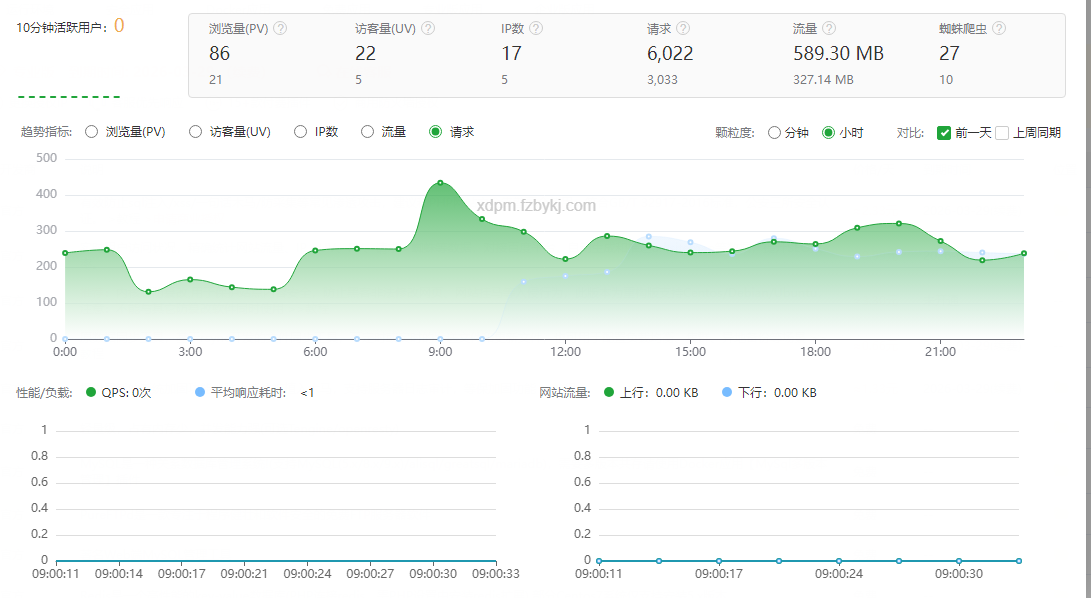
Task: Set granularity to 小时
Action: pyautogui.click(x=828, y=132)
